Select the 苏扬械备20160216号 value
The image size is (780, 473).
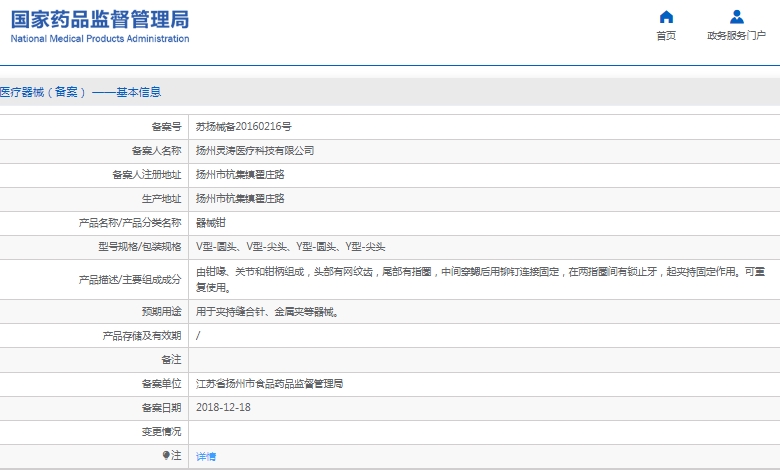coord(244,127)
